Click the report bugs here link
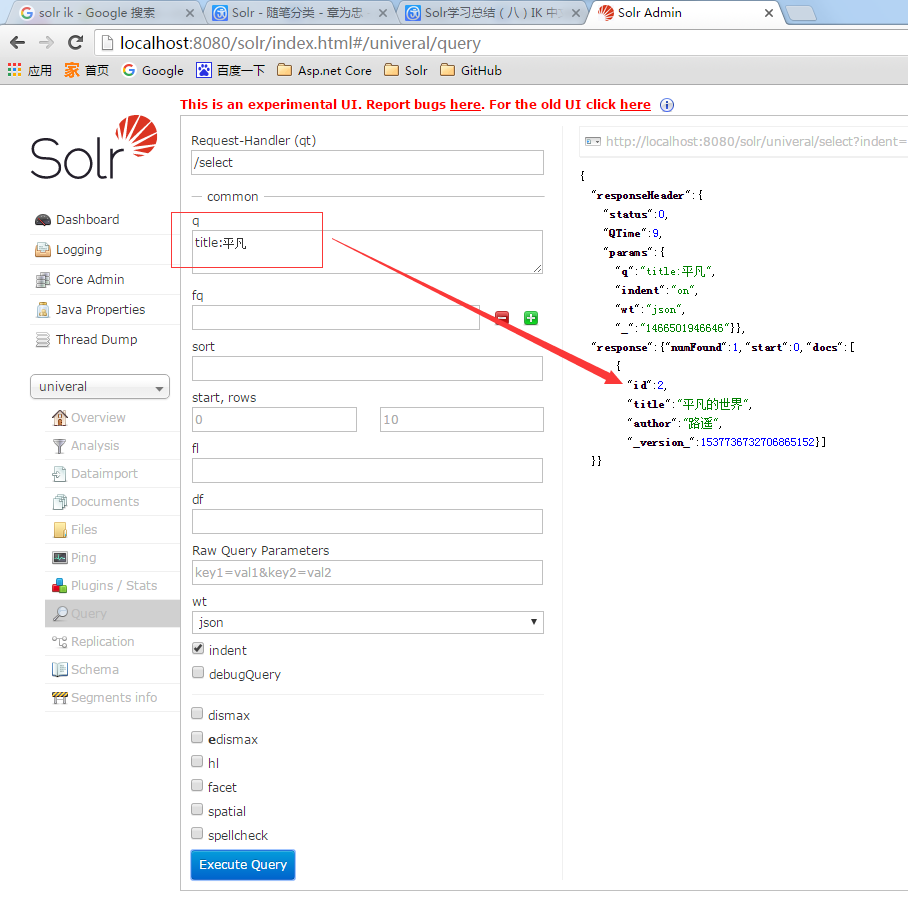The height and width of the screenshot is (899, 908). click(x=465, y=105)
